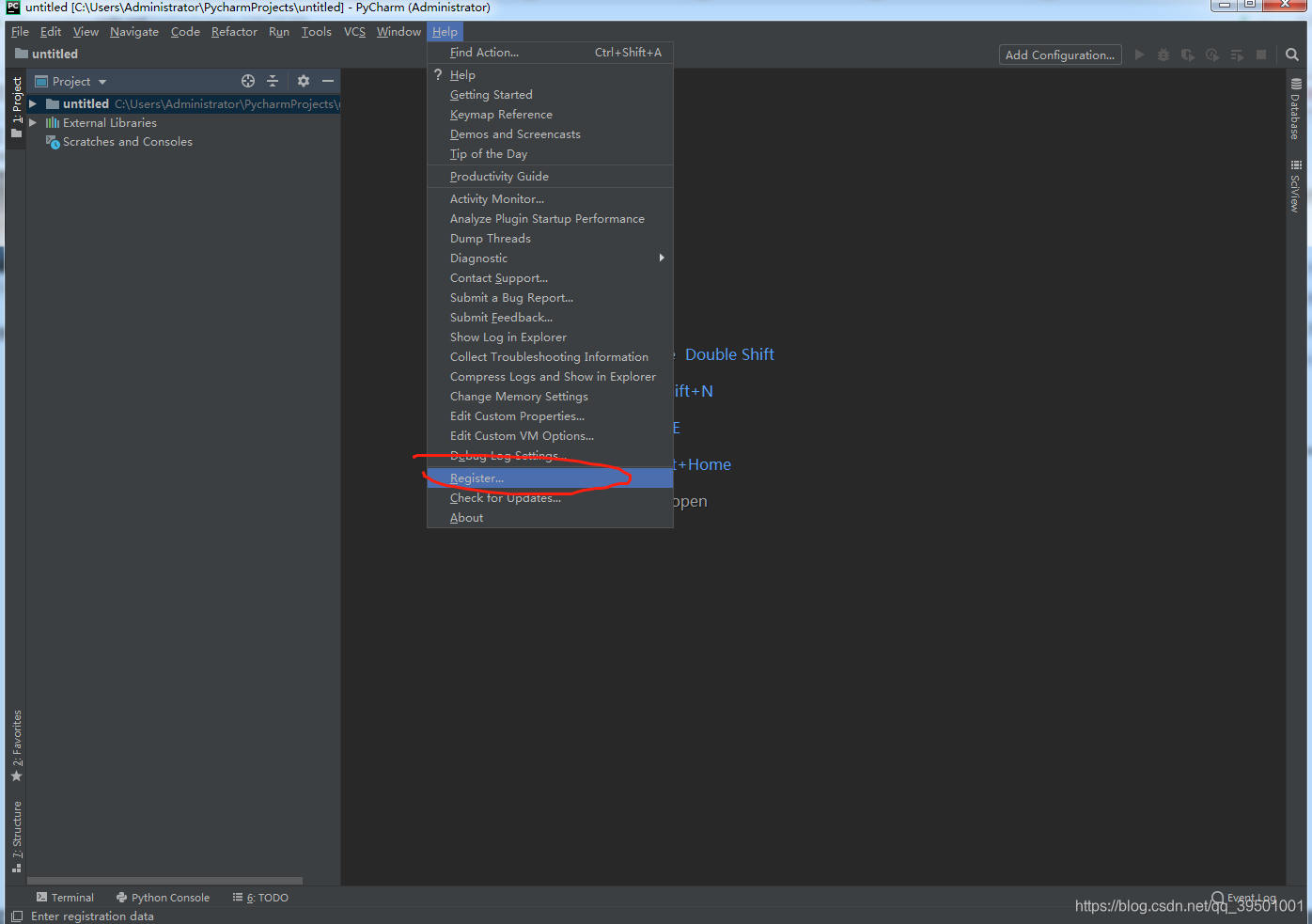Click the Locate/Scroll from Source target icon
1312x924 pixels.
click(x=248, y=81)
